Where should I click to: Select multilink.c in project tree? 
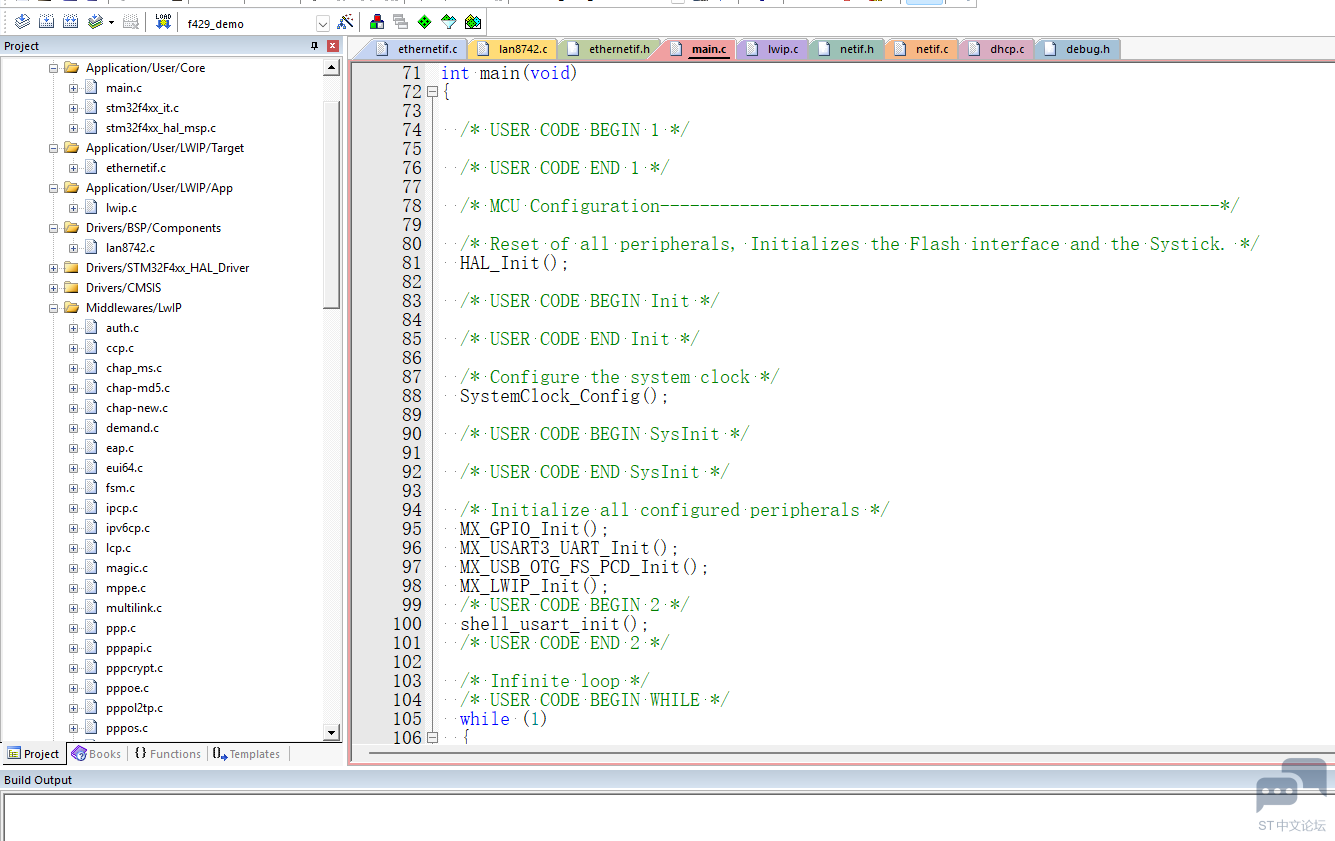point(134,608)
